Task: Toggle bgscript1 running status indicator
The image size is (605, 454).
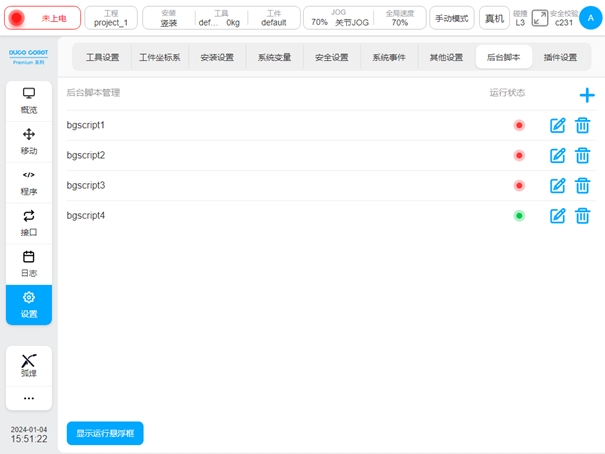Action: click(x=519, y=125)
